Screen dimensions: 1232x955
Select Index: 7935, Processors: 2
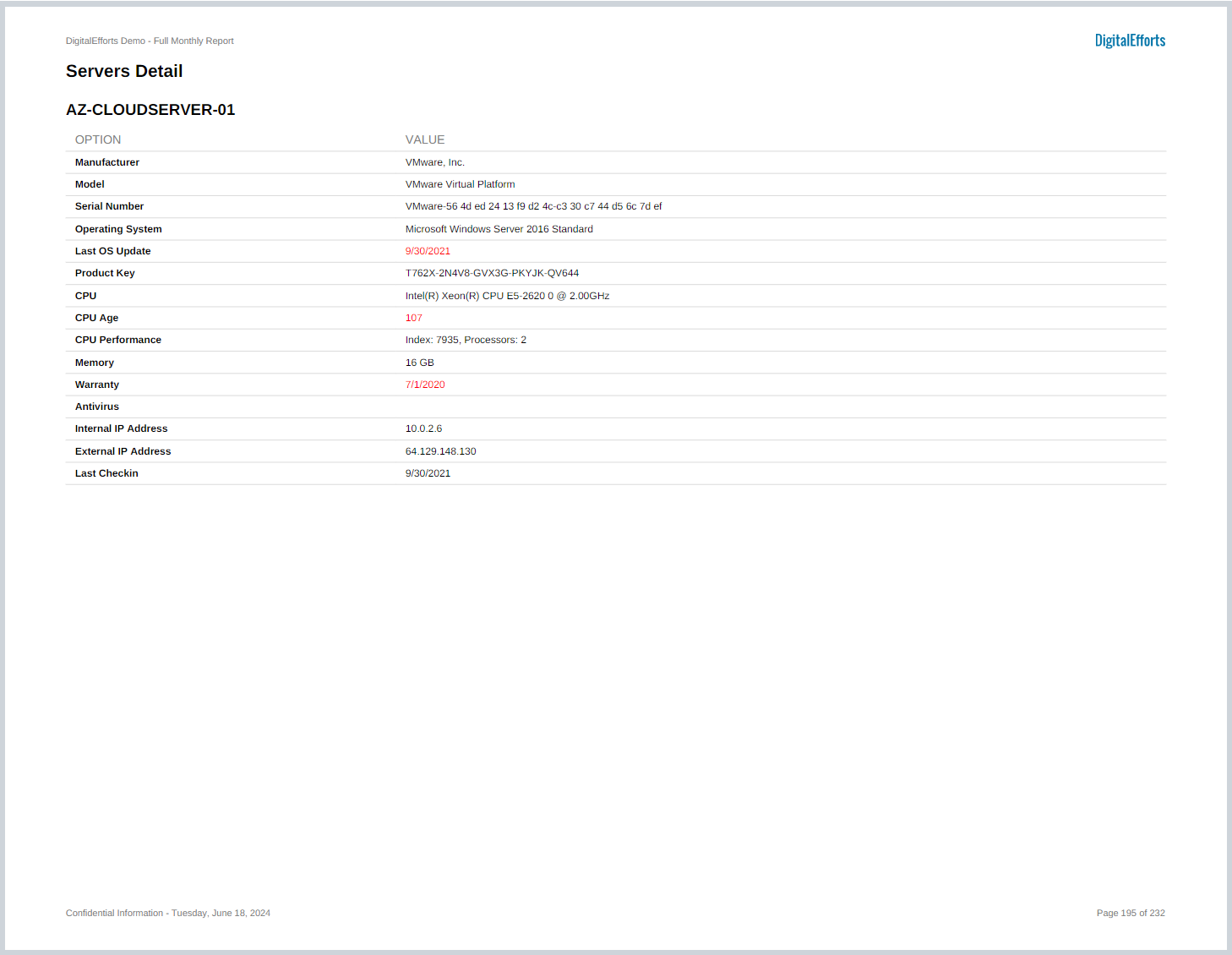(x=466, y=340)
